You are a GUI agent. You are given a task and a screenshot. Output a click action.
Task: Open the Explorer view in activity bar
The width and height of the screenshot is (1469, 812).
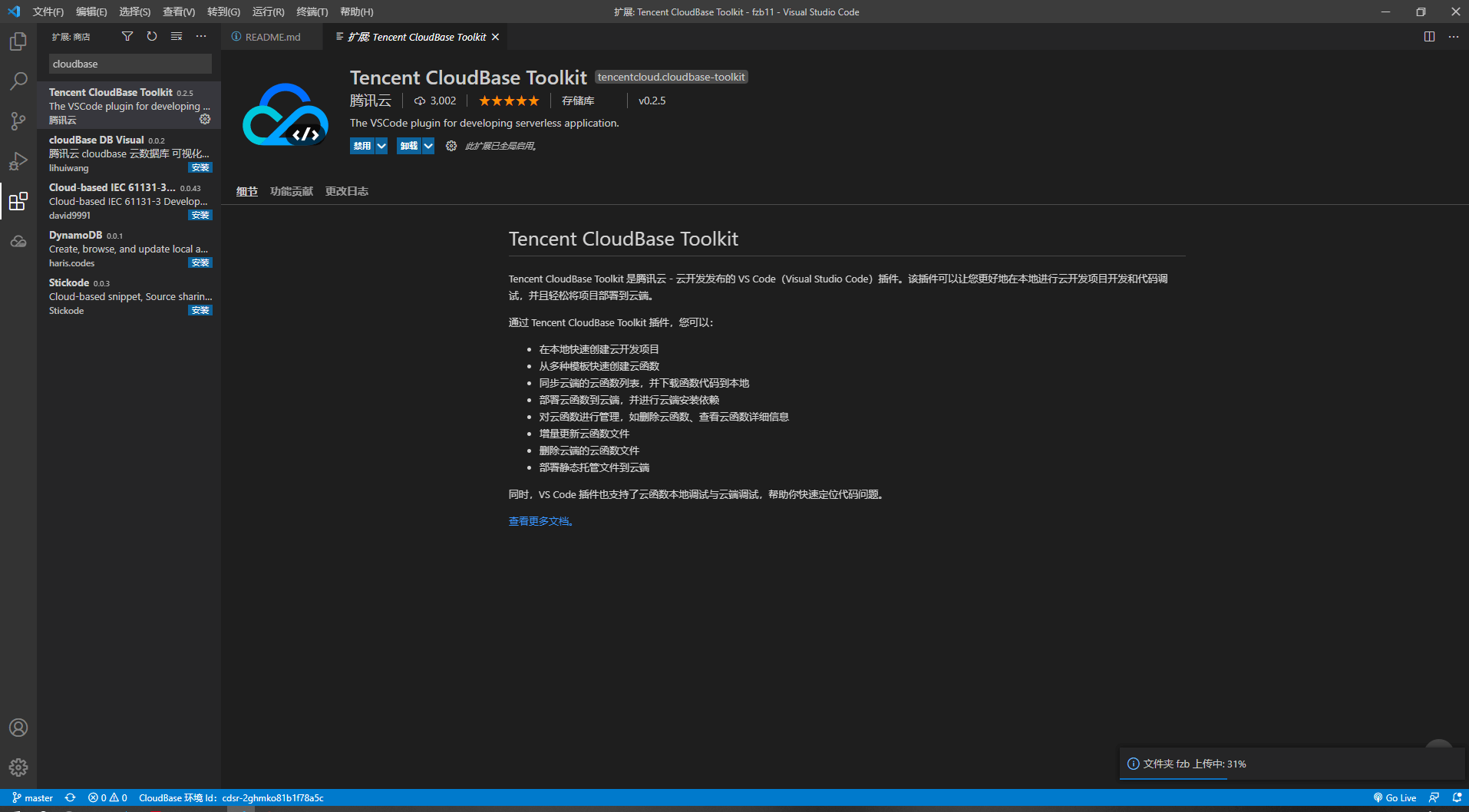pos(18,41)
